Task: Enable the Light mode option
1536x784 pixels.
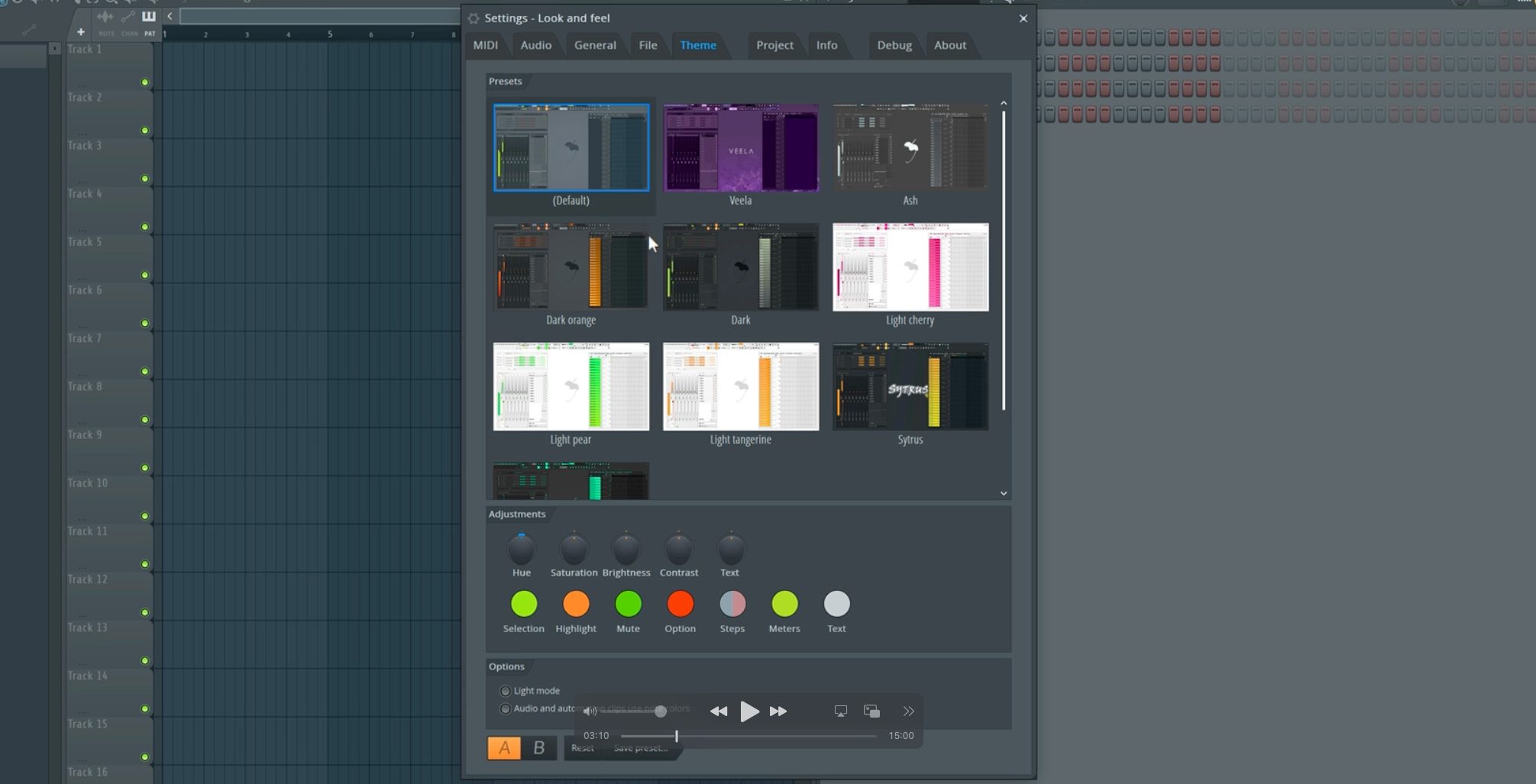Action: tap(505, 691)
